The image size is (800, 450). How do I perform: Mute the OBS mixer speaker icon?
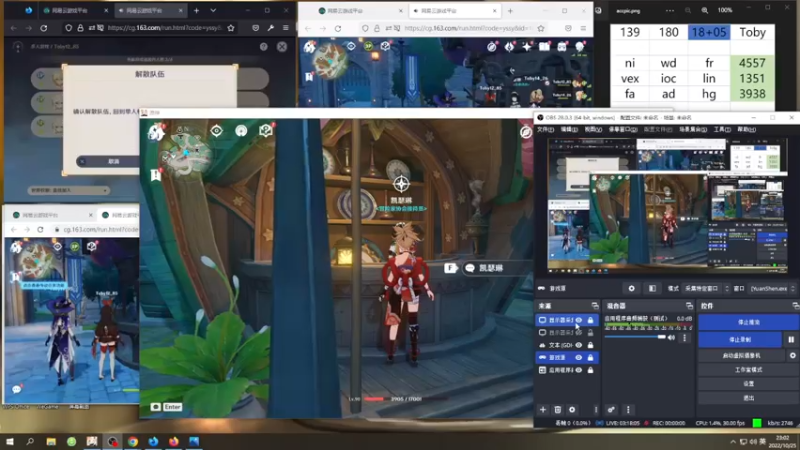[671, 338]
